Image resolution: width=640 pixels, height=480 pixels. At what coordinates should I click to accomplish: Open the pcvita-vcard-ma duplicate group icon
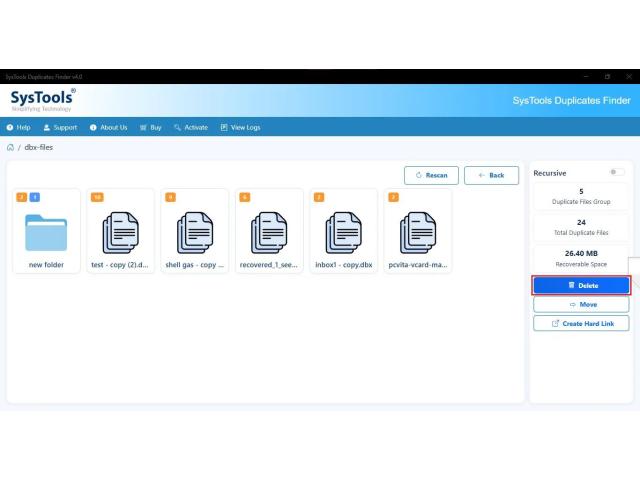point(418,233)
